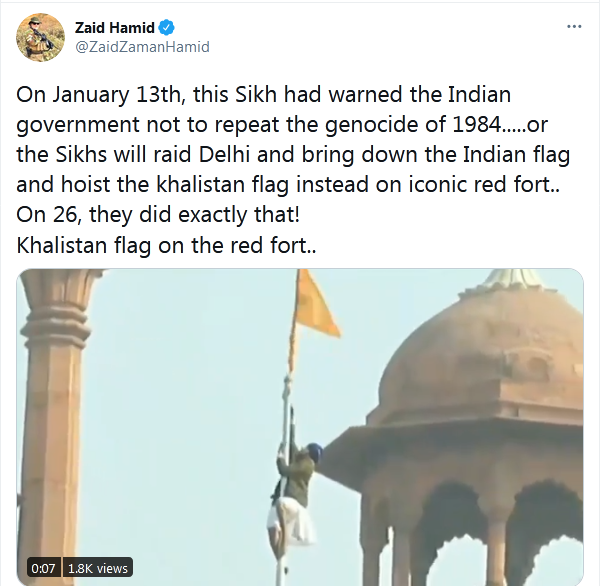This screenshot has width=600, height=586.
Task: Visit the @ZaidZamanHamid handle
Action: pyautogui.click(x=142, y=47)
